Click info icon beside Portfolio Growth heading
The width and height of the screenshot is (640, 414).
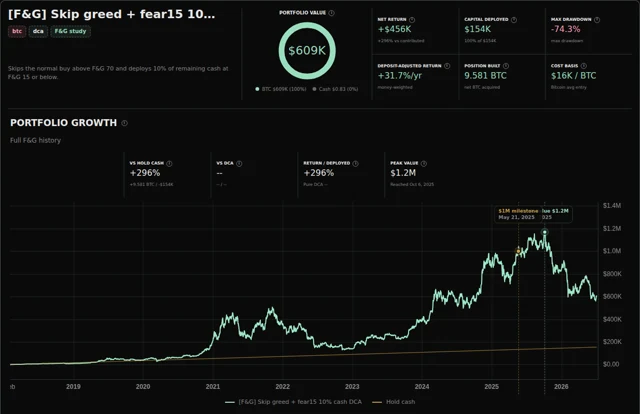click(124, 123)
